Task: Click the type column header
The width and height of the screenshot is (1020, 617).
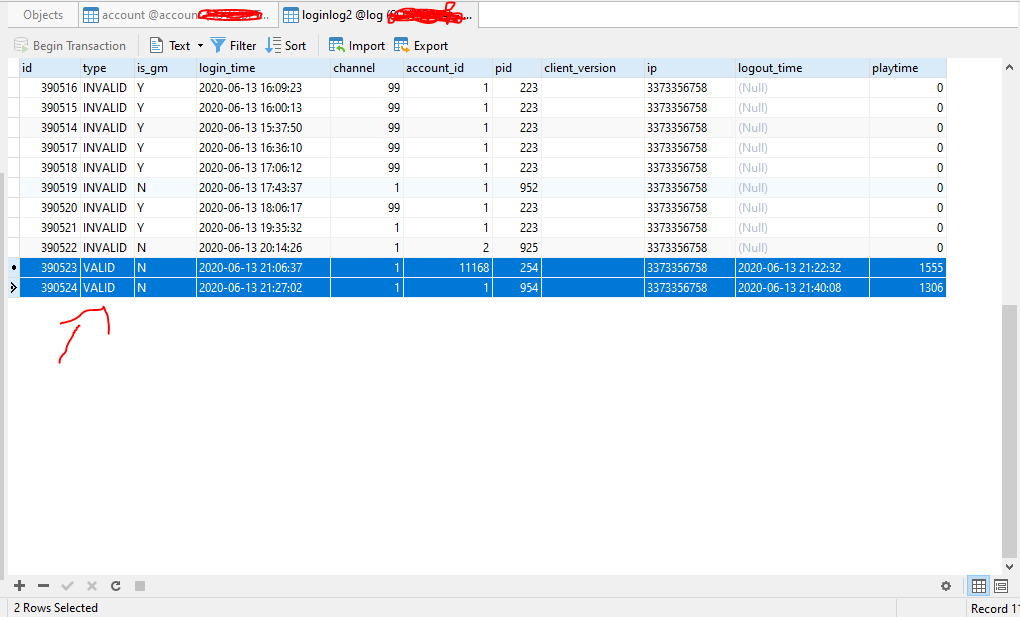Action: pyautogui.click(x=107, y=68)
